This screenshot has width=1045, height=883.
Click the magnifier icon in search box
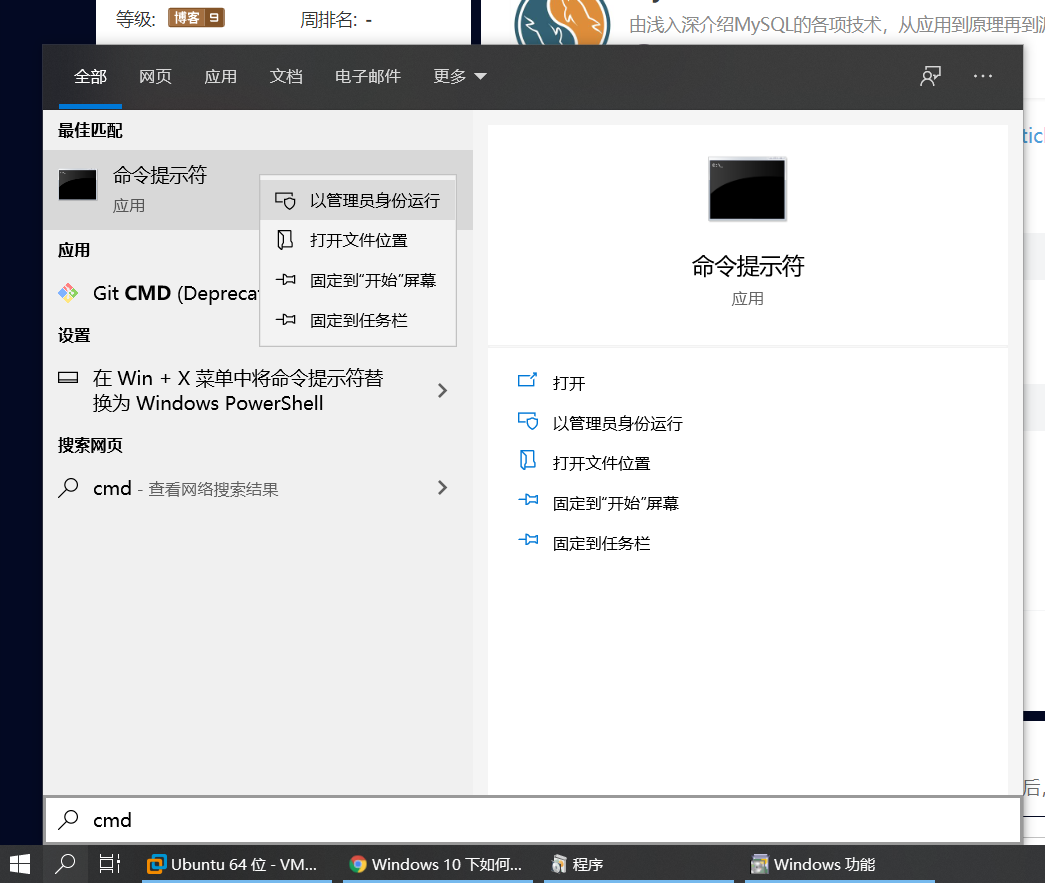tap(68, 820)
